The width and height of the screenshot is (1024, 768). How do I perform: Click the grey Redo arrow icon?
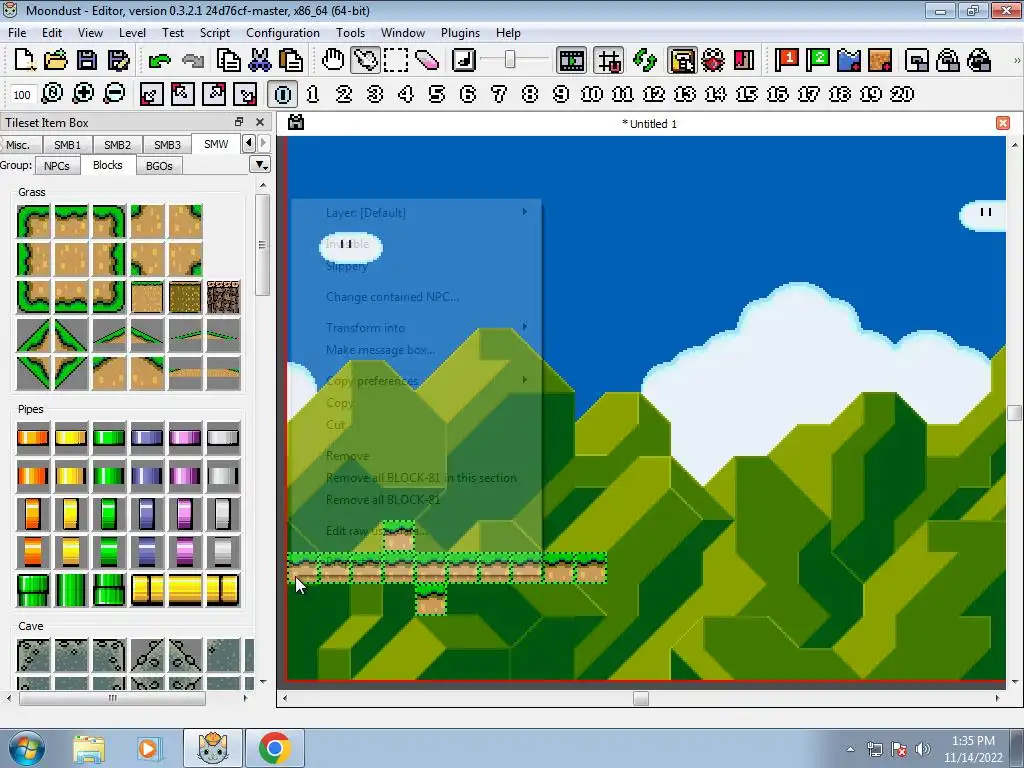coord(193,61)
